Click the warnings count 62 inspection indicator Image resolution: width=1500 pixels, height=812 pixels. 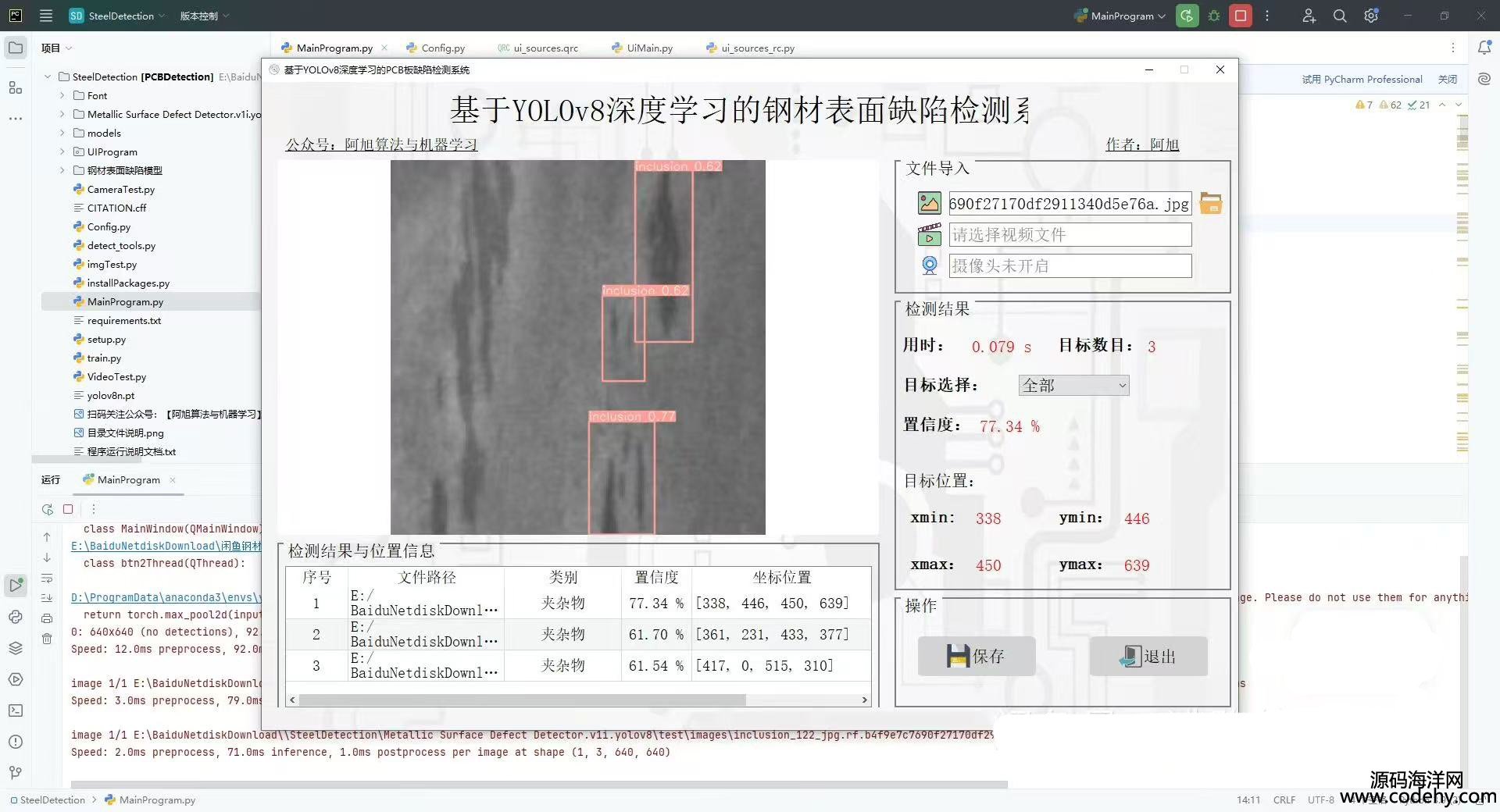point(1390,105)
